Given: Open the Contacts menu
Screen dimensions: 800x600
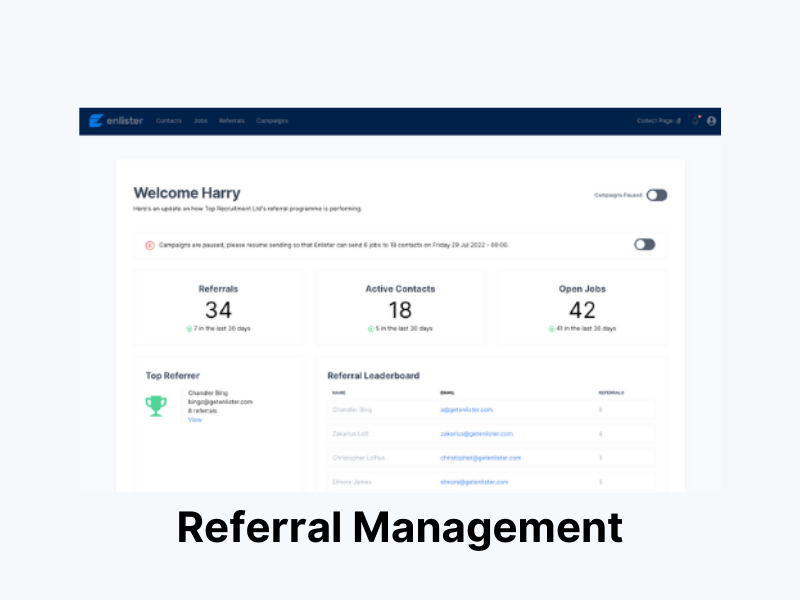Looking at the screenshot, I should click(169, 121).
